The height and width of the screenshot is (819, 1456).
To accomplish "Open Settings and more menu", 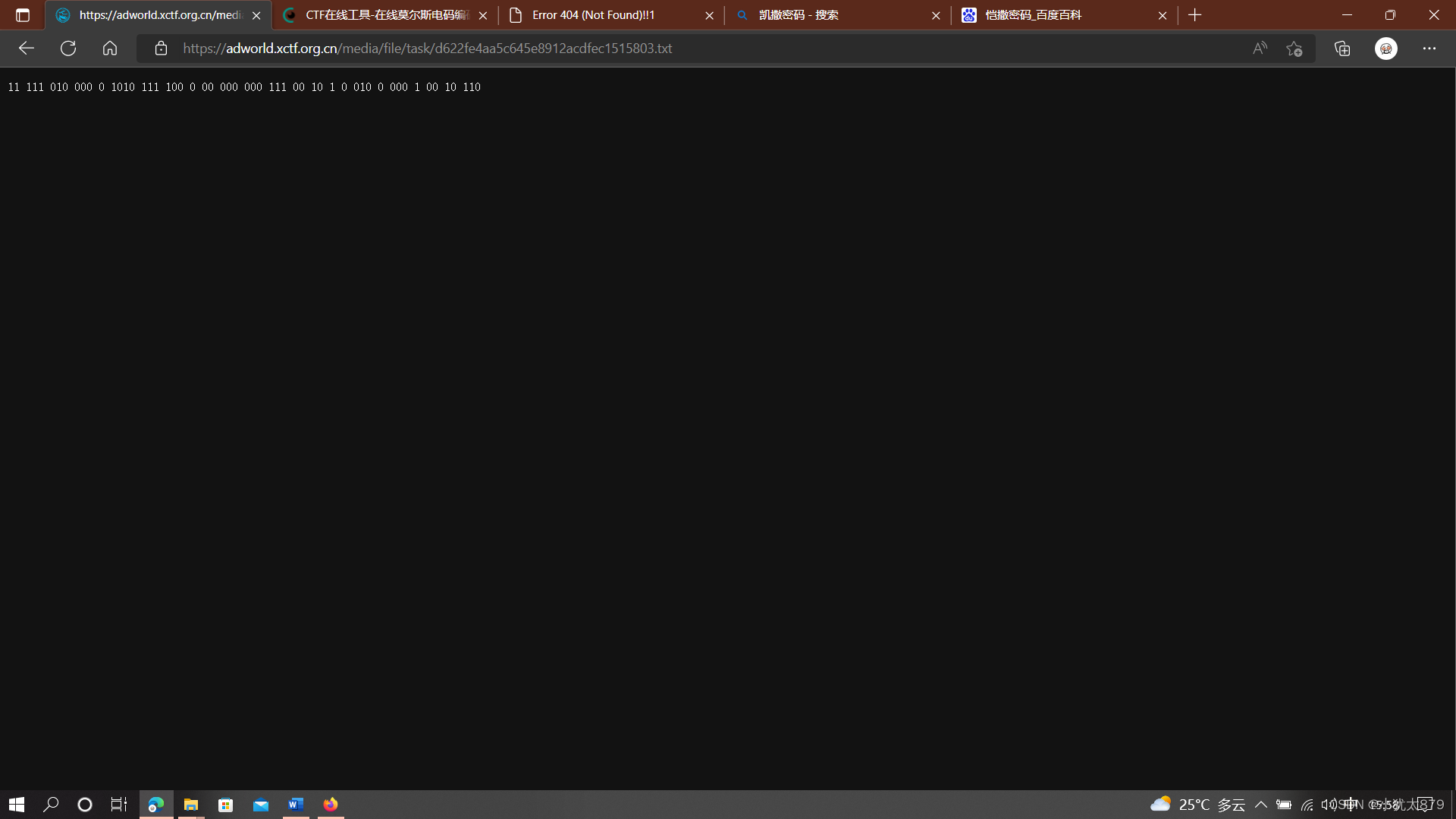I will (1429, 49).
